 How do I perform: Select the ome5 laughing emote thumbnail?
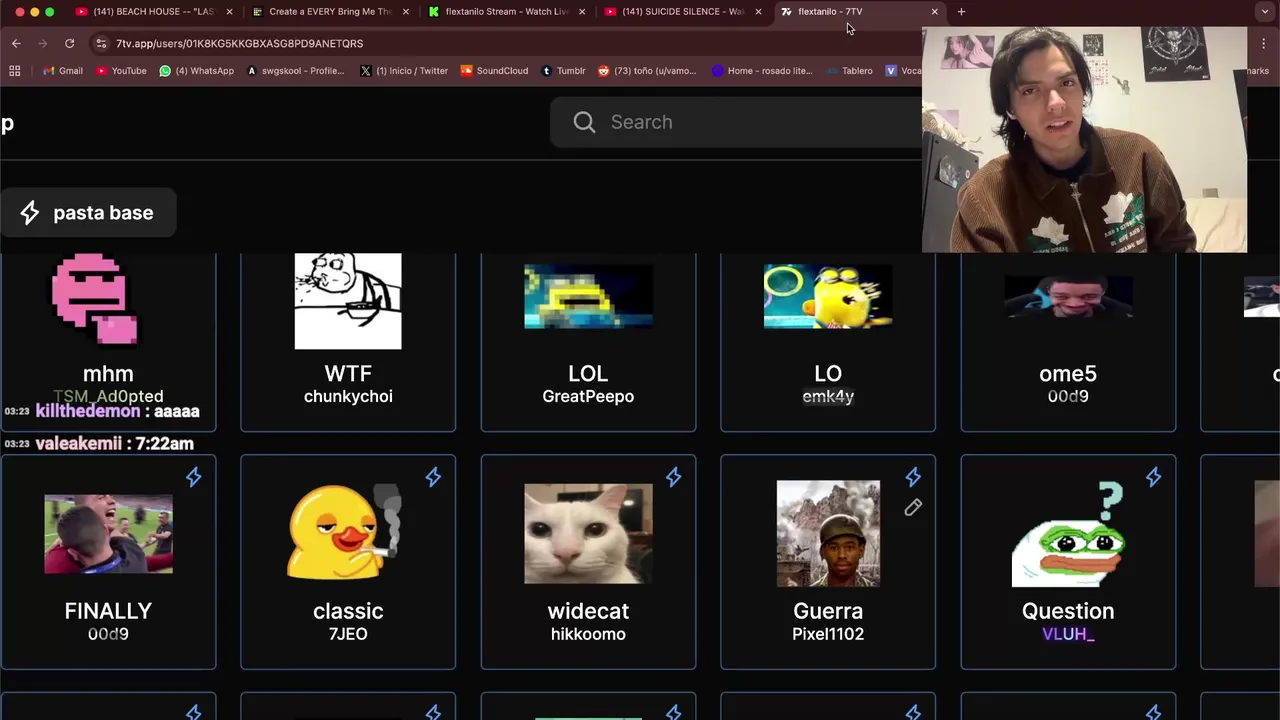(1068, 297)
